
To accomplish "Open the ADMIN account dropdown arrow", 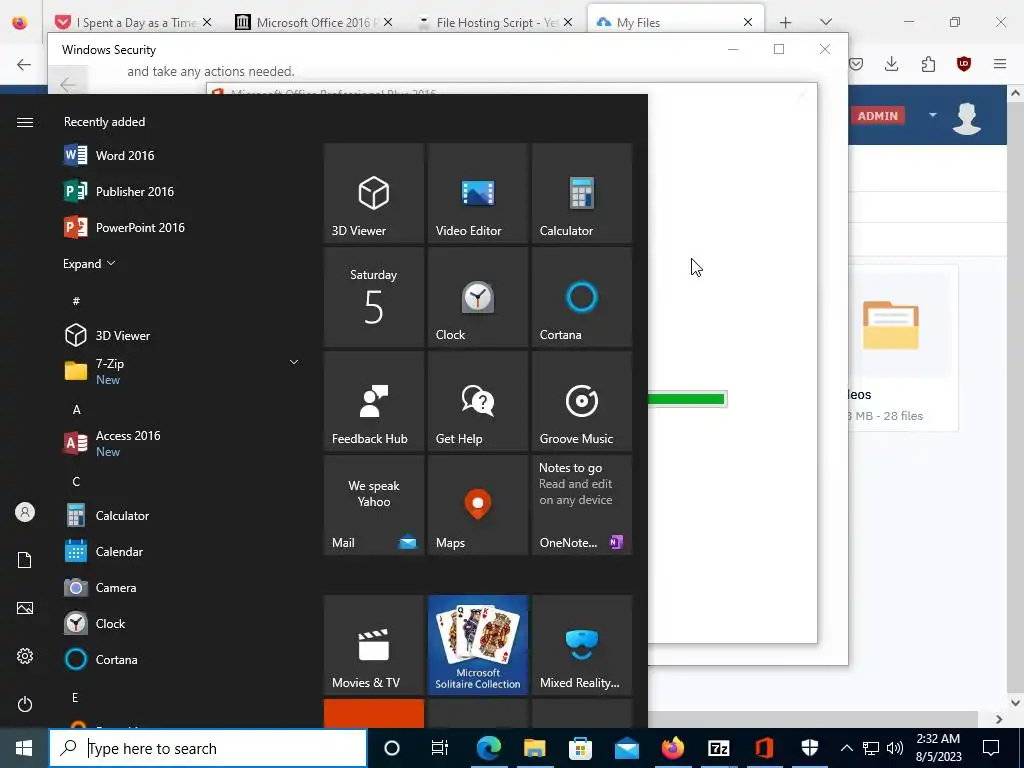I will click(933, 115).
